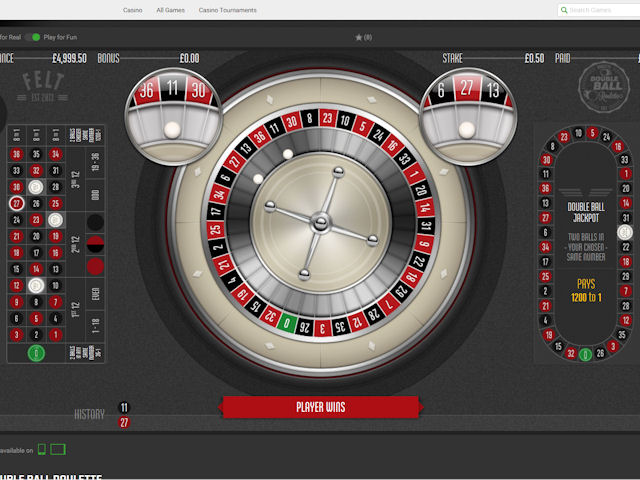
Task: Bet on the 1st 12 dozen
Action: [76, 310]
